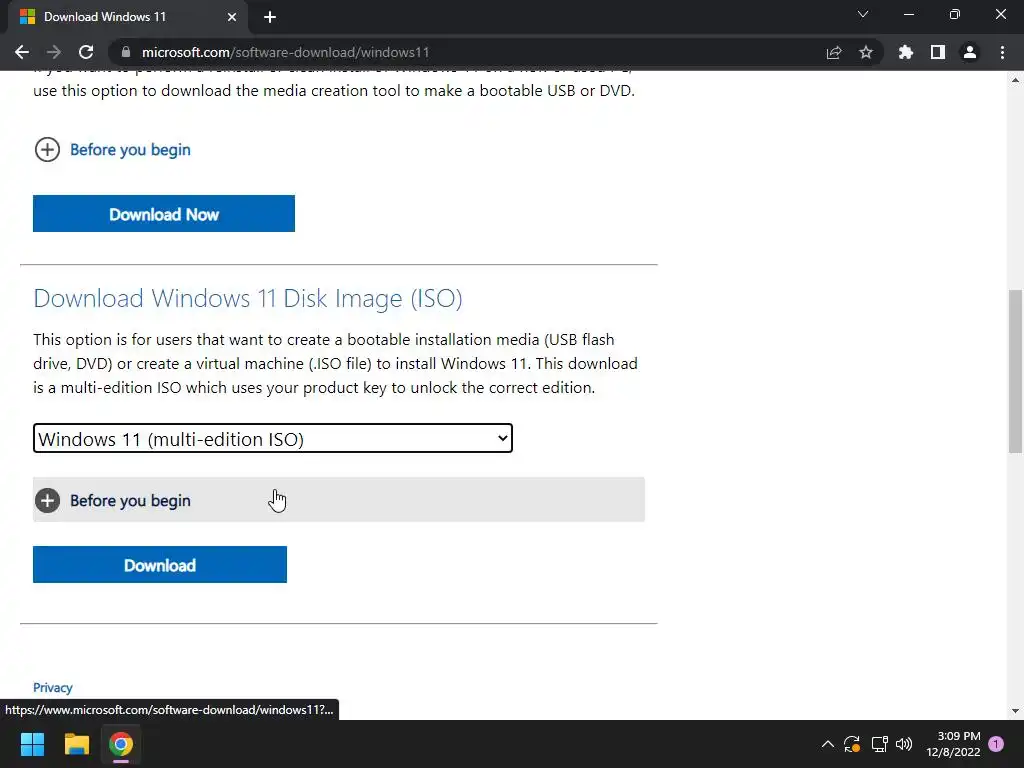
Task: Open File Explorer from the taskbar
Action: [76, 744]
